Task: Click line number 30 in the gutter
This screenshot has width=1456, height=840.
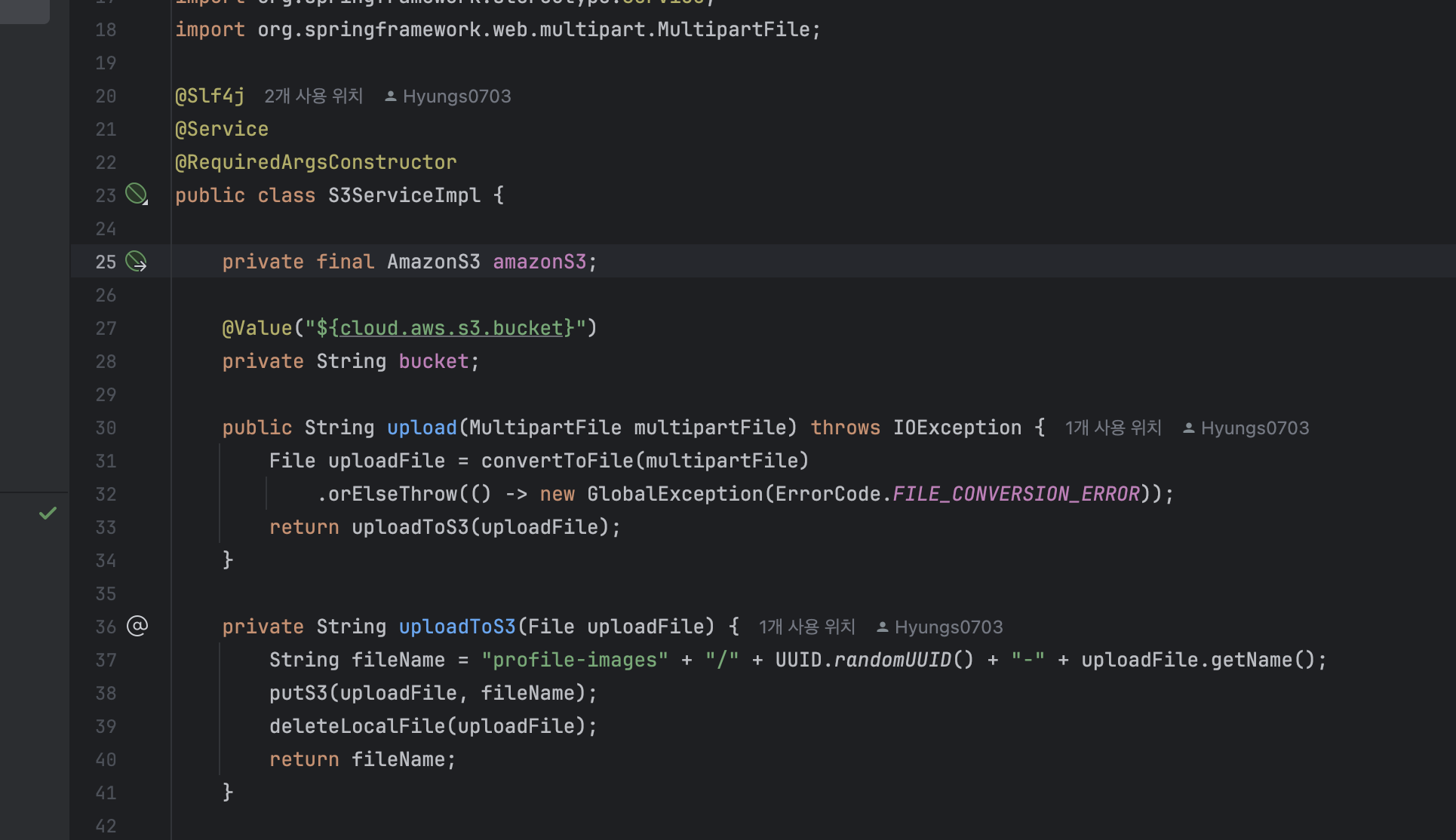Action: tap(106, 428)
